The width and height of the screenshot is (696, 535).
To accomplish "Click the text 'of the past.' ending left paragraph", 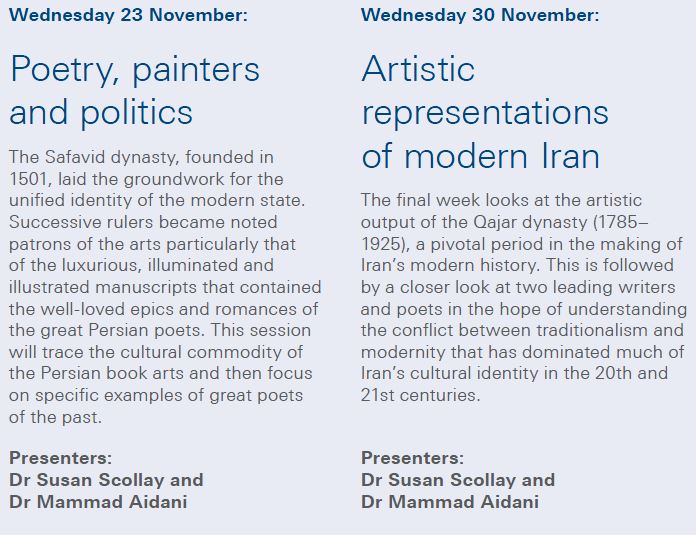I will (x=55, y=417).
